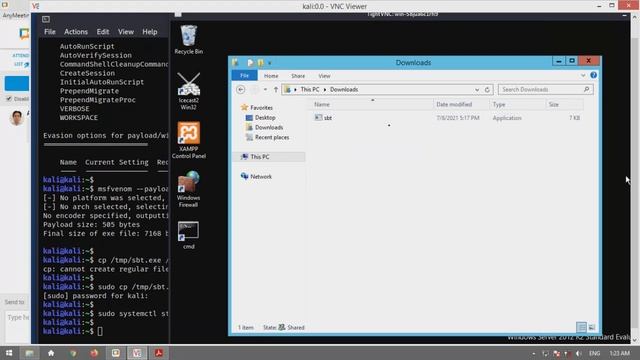Open File Explorer from the taskbar
Image resolution: width=640 pixels, height=360 pixels.
(29, 353)
